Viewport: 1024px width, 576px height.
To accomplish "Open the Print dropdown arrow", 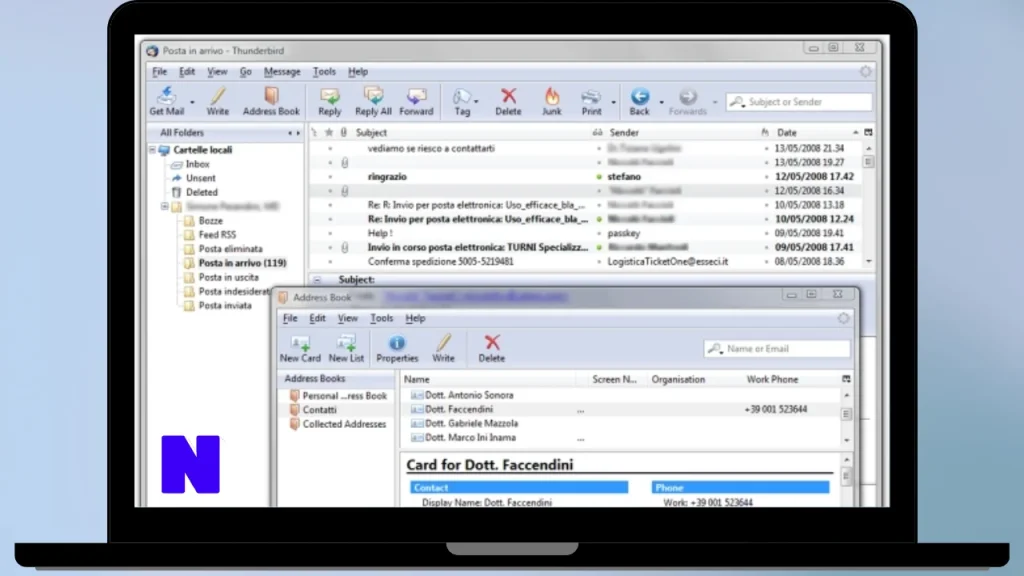I will tap(613, 103).
